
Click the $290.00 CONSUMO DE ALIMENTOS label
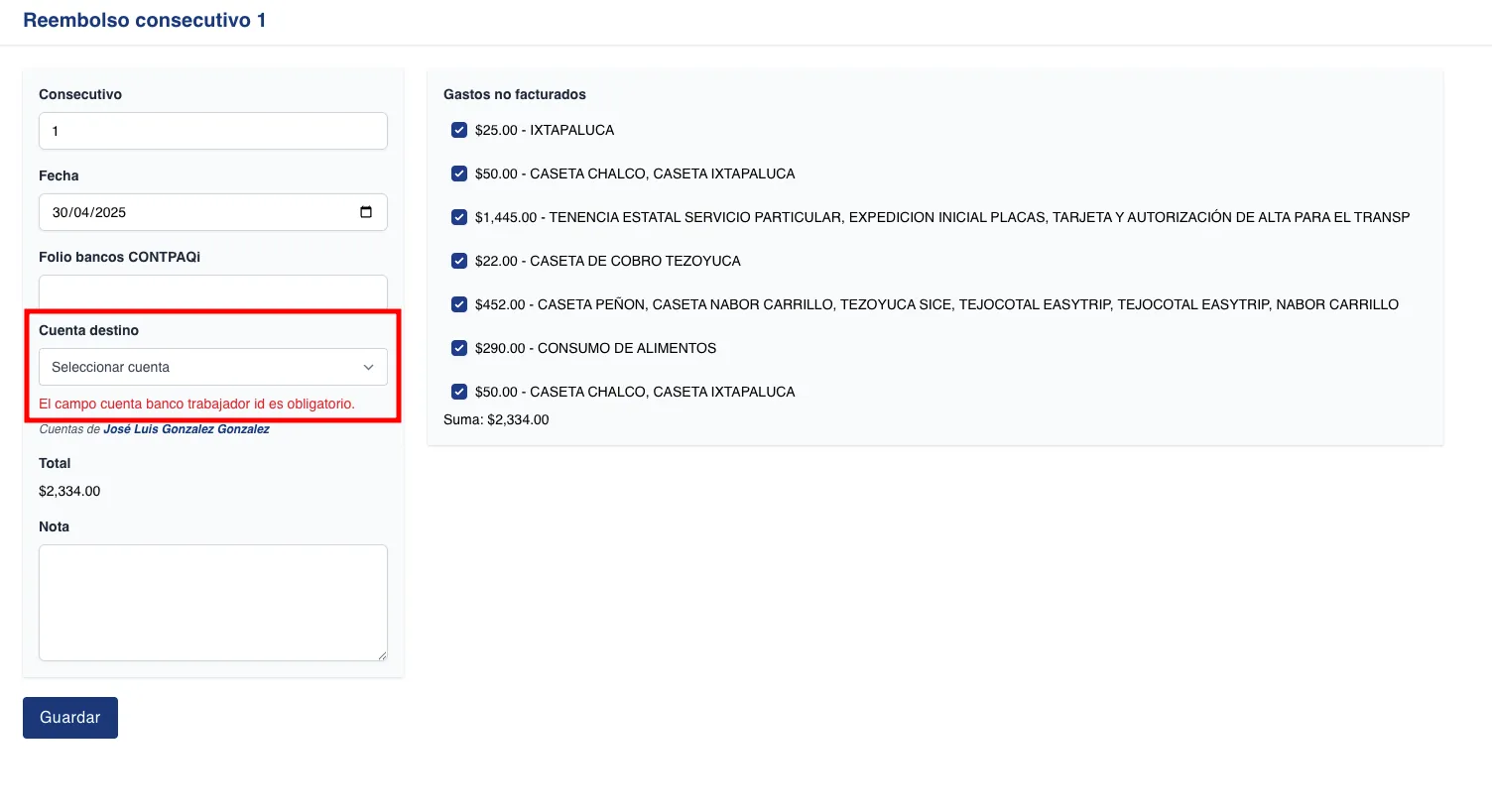pos(595,348)
